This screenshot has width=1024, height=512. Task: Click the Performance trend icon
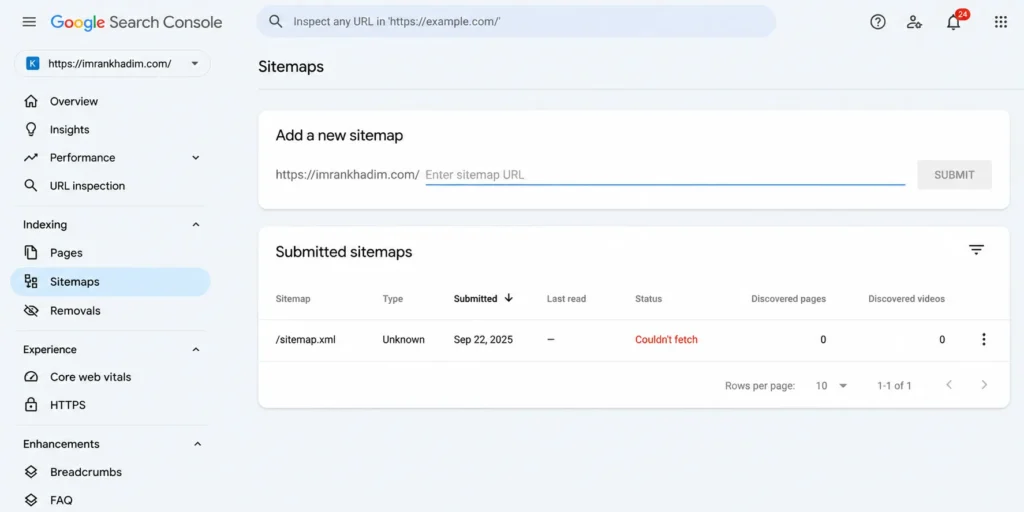(x=31, y=157)
